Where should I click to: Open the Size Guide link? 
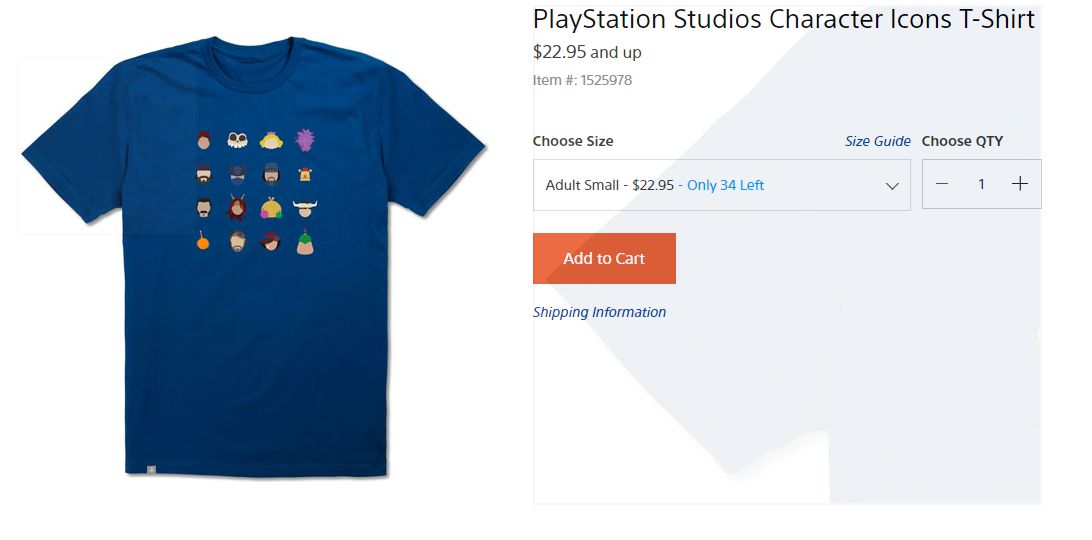tap(877, 141)
